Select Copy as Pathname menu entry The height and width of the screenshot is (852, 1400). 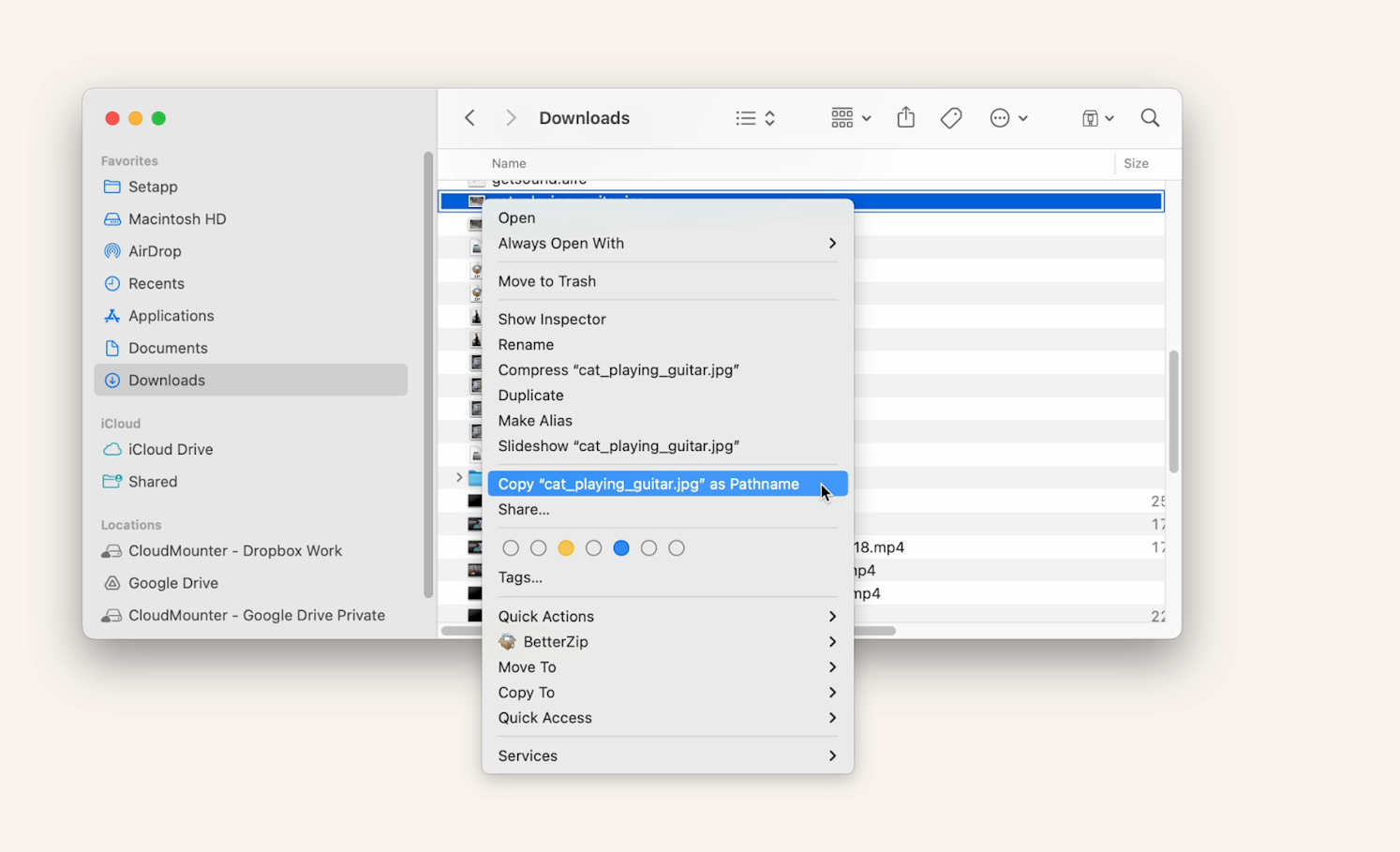click(x=648, y=484)
